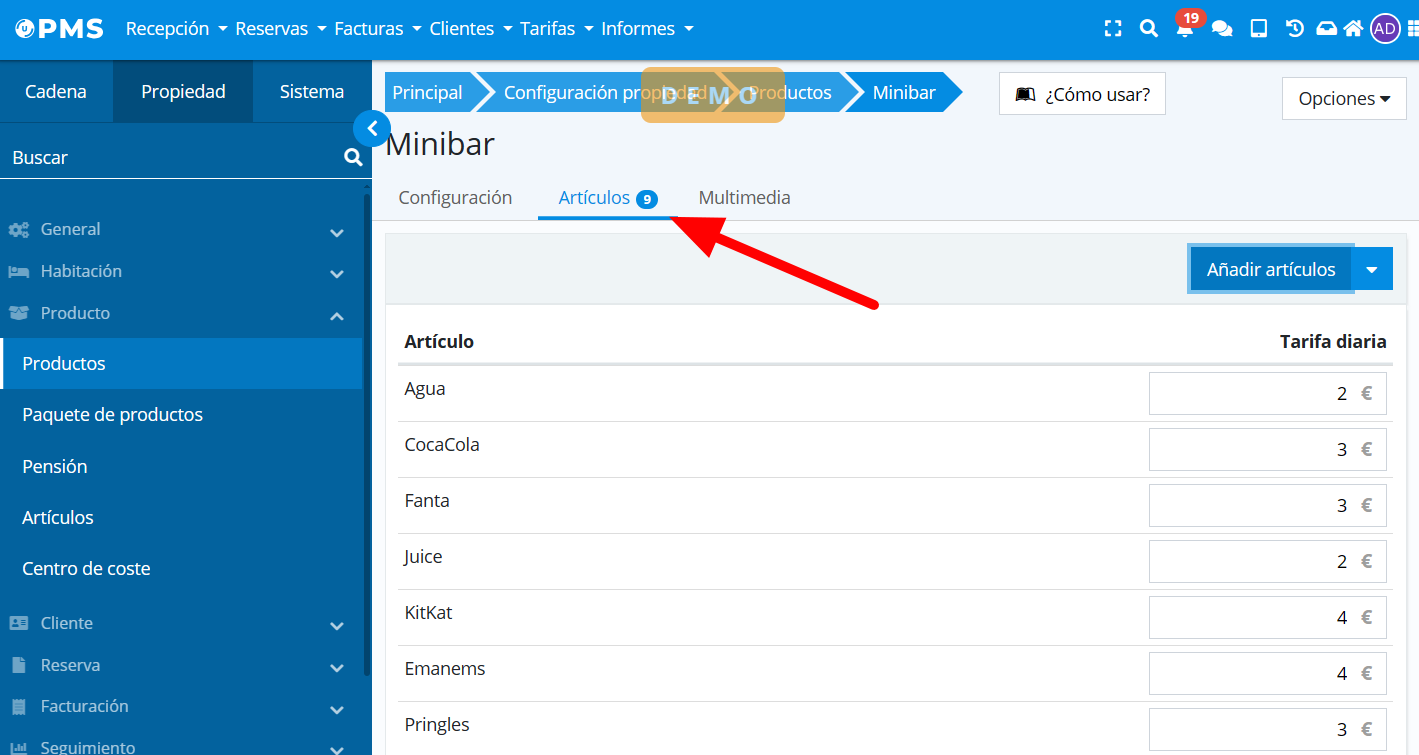This screenshot has width=1419, height=755.
Task: Click the Pringles article name
Action: click(437, 725)
